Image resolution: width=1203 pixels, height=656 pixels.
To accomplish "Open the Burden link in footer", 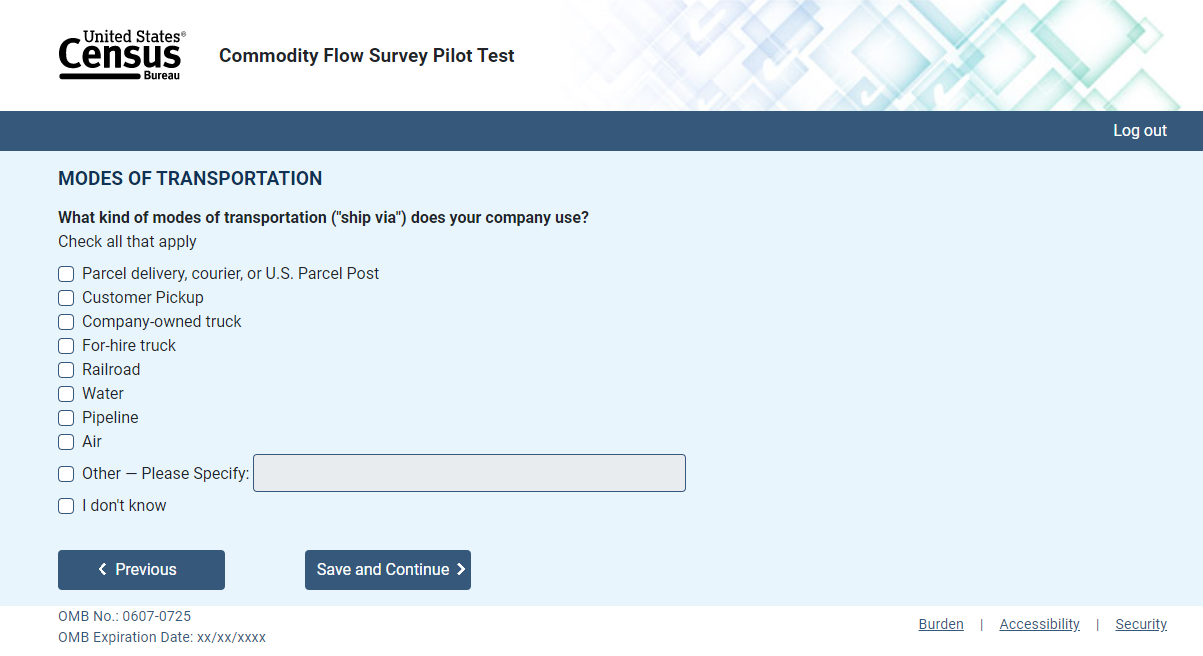I will [x=941, y=624].
